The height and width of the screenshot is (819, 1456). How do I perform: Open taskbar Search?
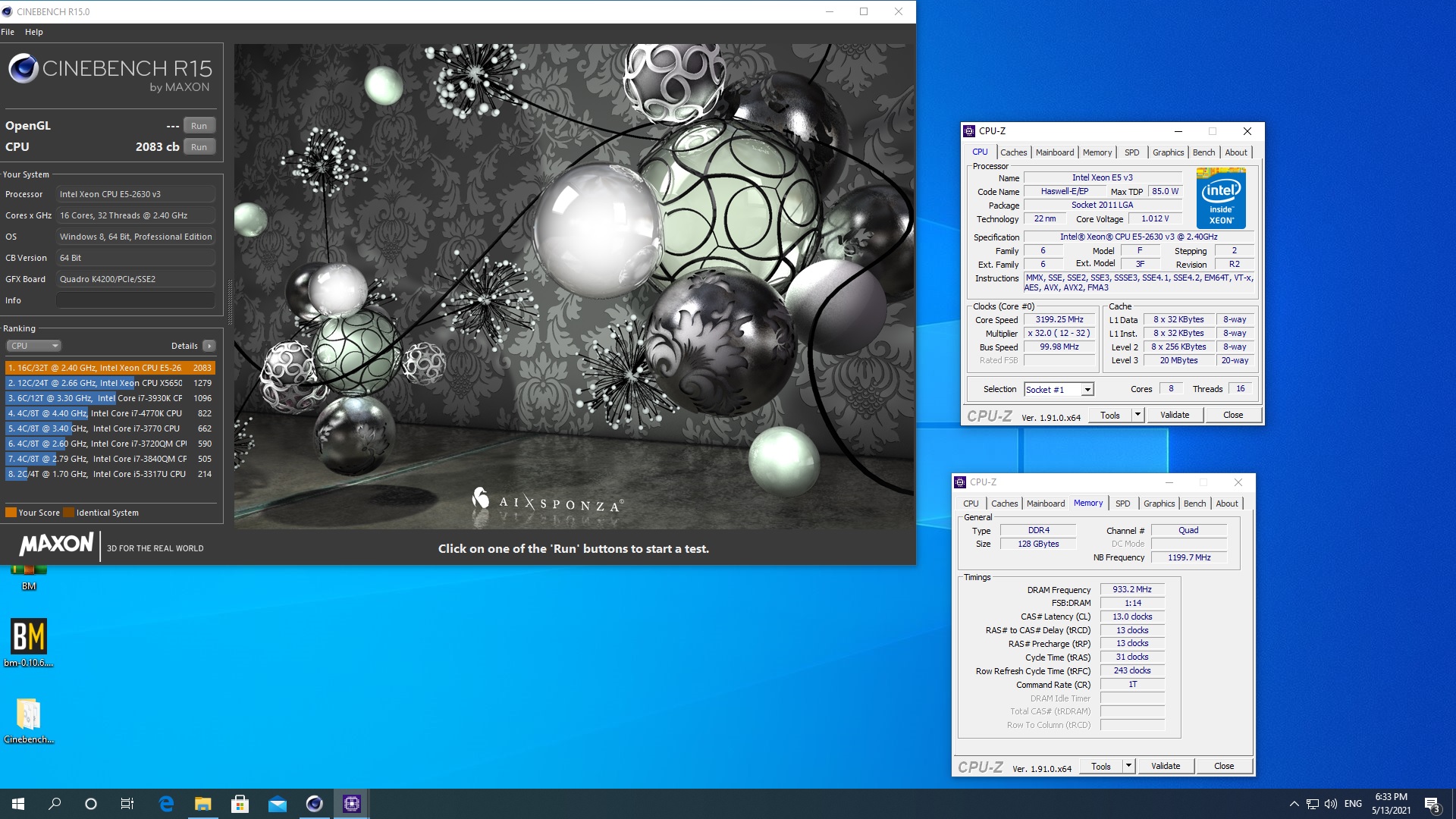55,804
